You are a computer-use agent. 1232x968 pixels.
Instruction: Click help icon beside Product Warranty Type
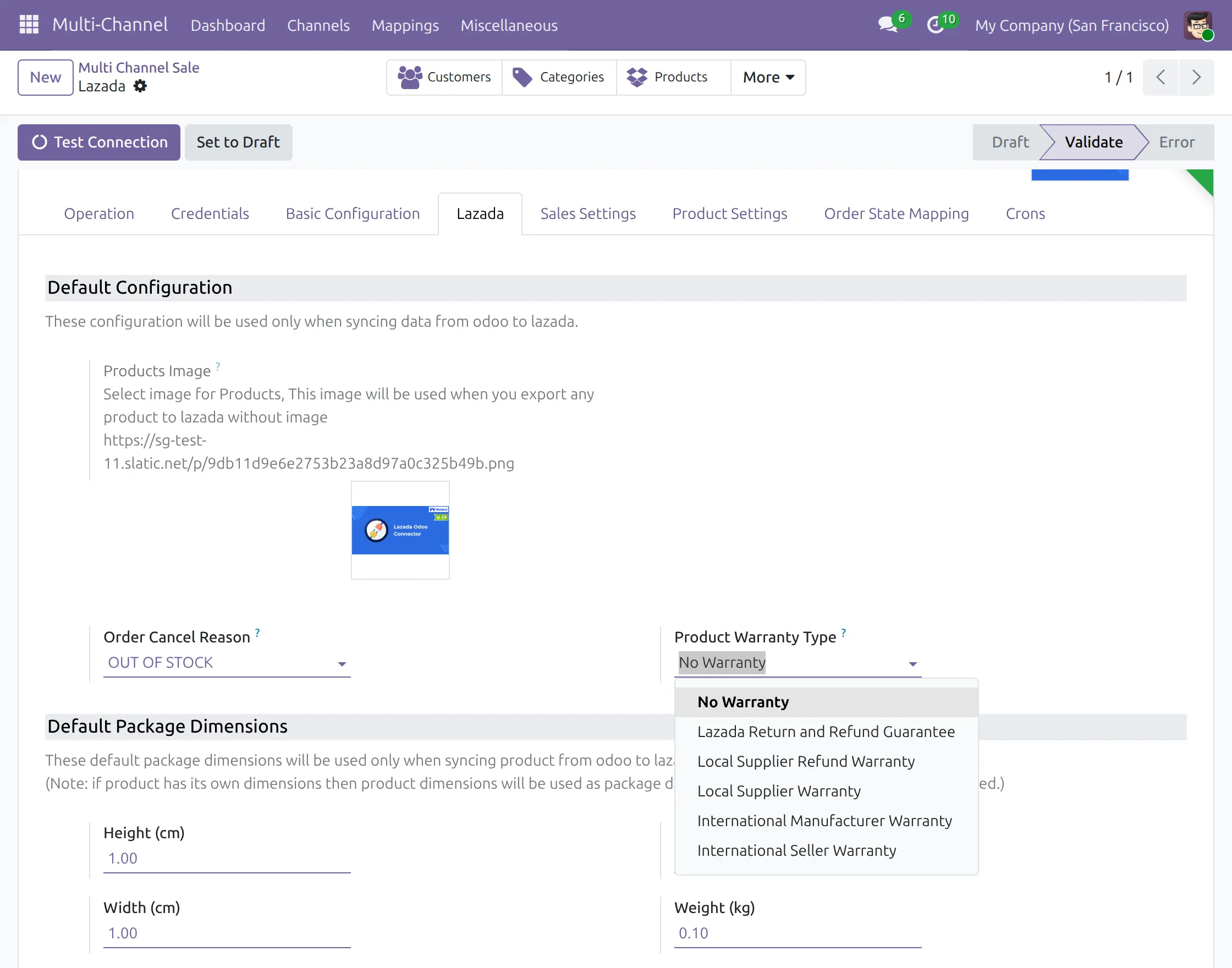[844, 632]
